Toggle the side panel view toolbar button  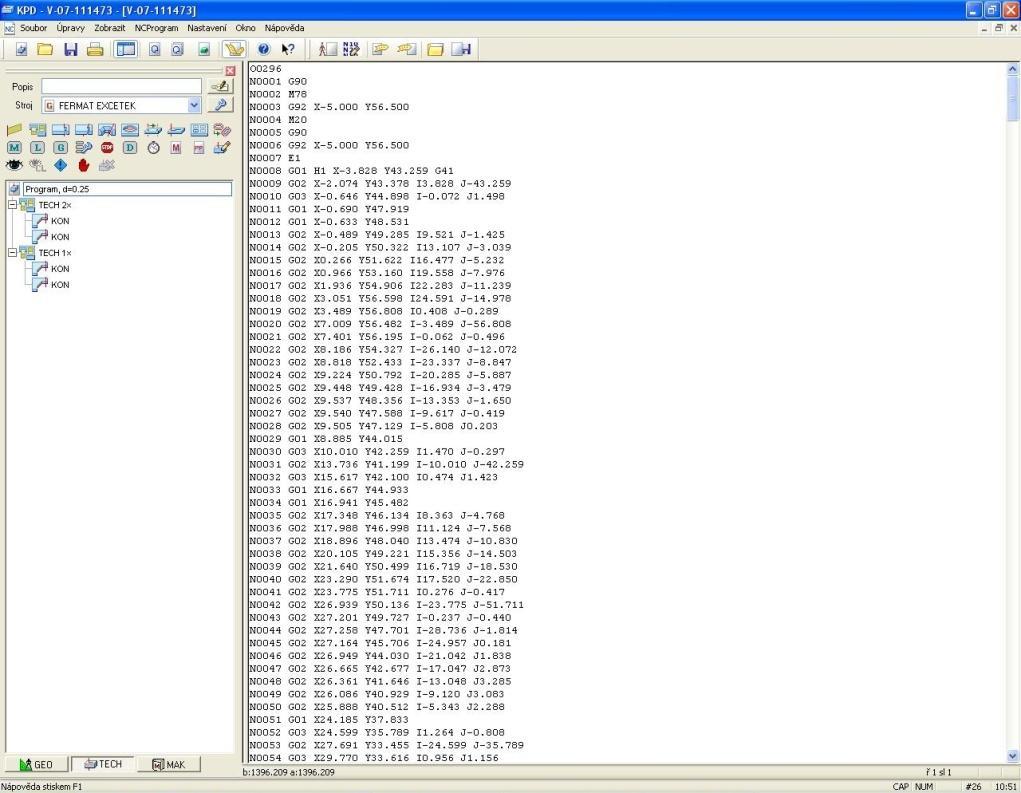(126, 49)
